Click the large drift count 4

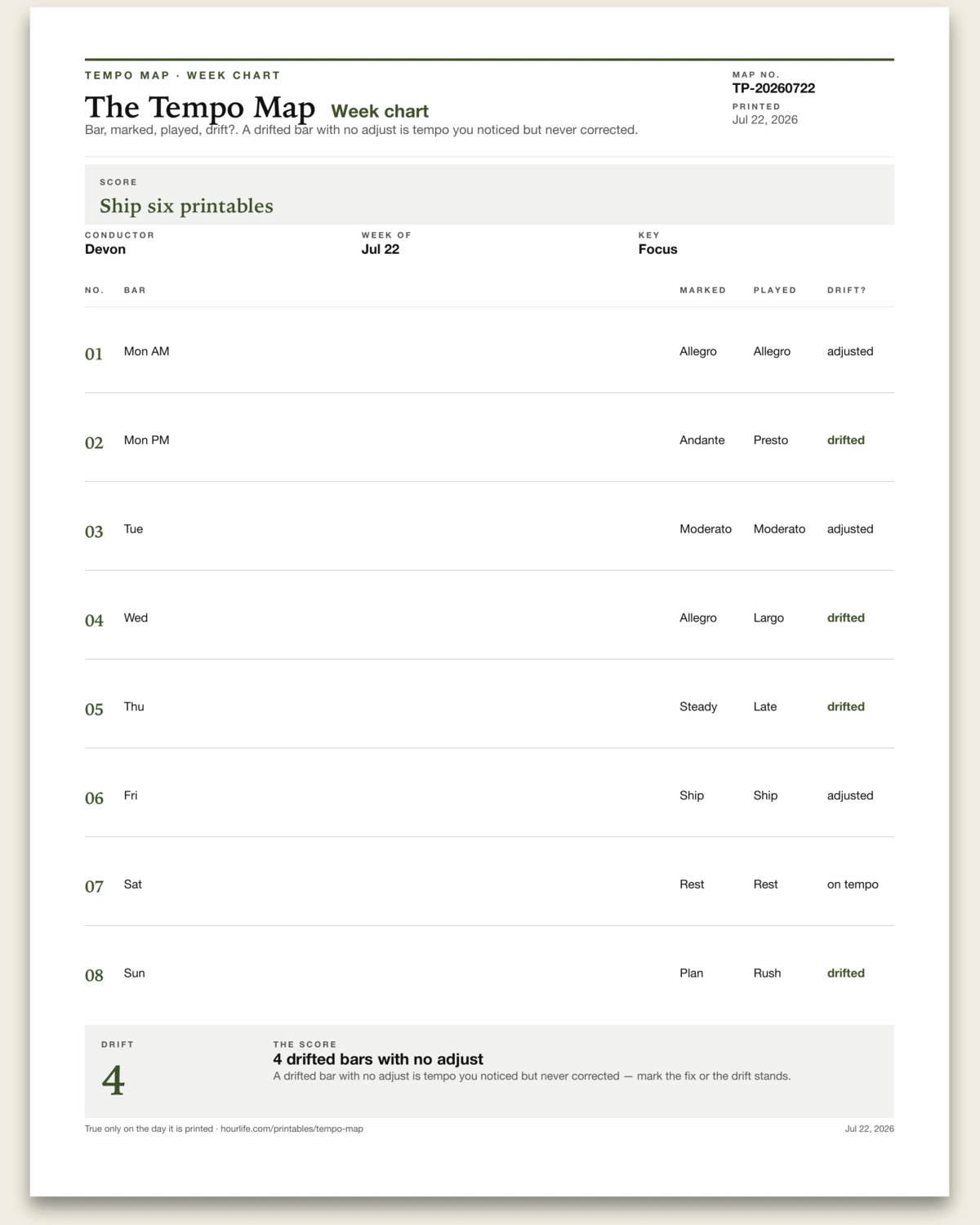pos(114,1080)
